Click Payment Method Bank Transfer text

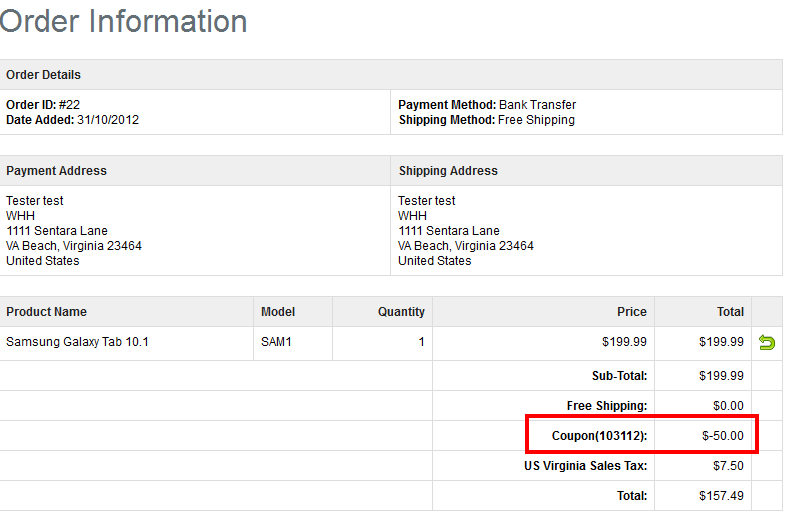487,105
